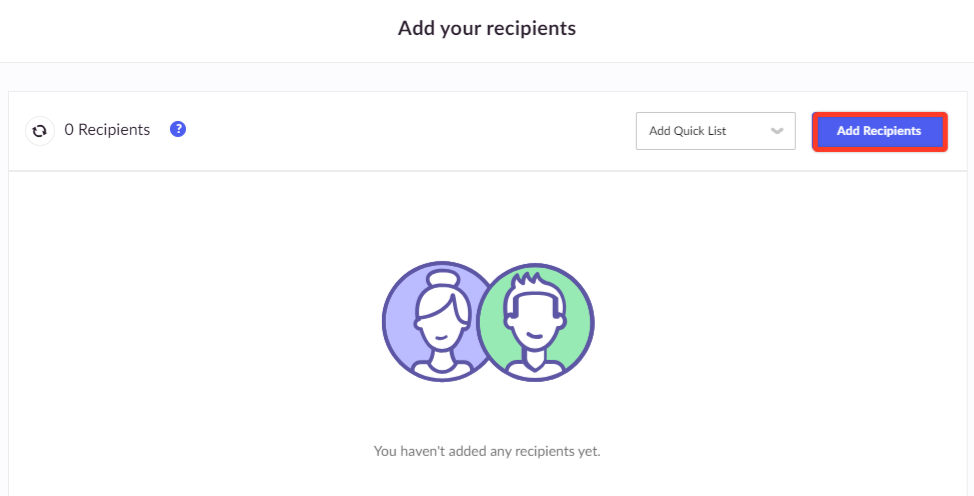Screen dimensions: 974x496
Task: Click the male avatar in green circle
Action: click(x=535, y=323)
